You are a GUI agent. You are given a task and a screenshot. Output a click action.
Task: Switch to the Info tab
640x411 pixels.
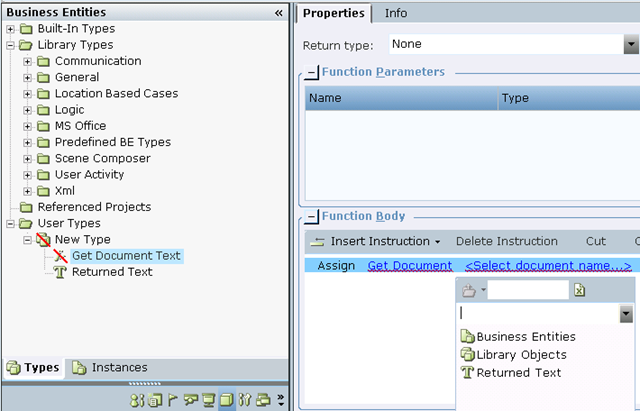pyautogui.click(x=396, y=13)
